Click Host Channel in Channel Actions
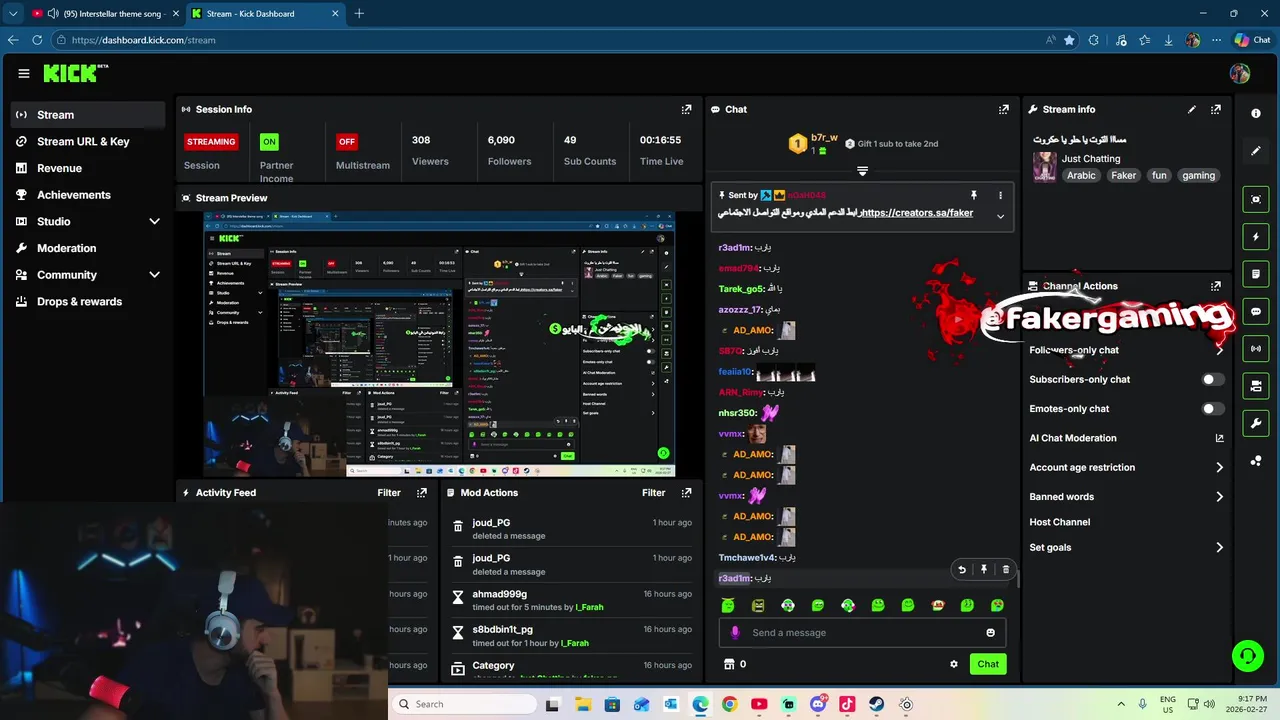Viewport: 1280px width, 720px height. 1060,522
